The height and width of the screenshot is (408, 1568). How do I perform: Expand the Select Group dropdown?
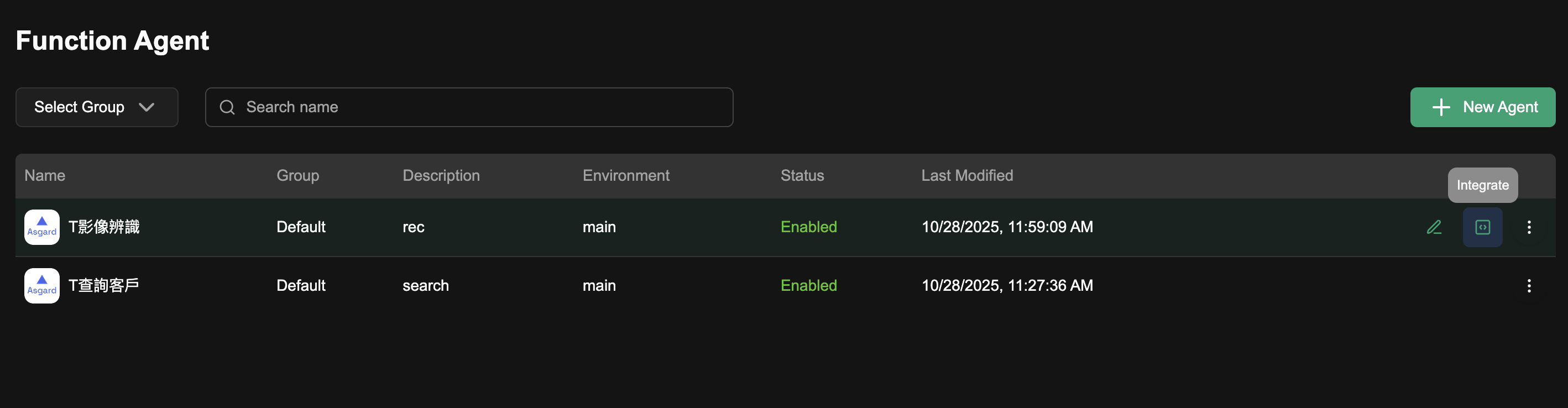click(96, 107)
